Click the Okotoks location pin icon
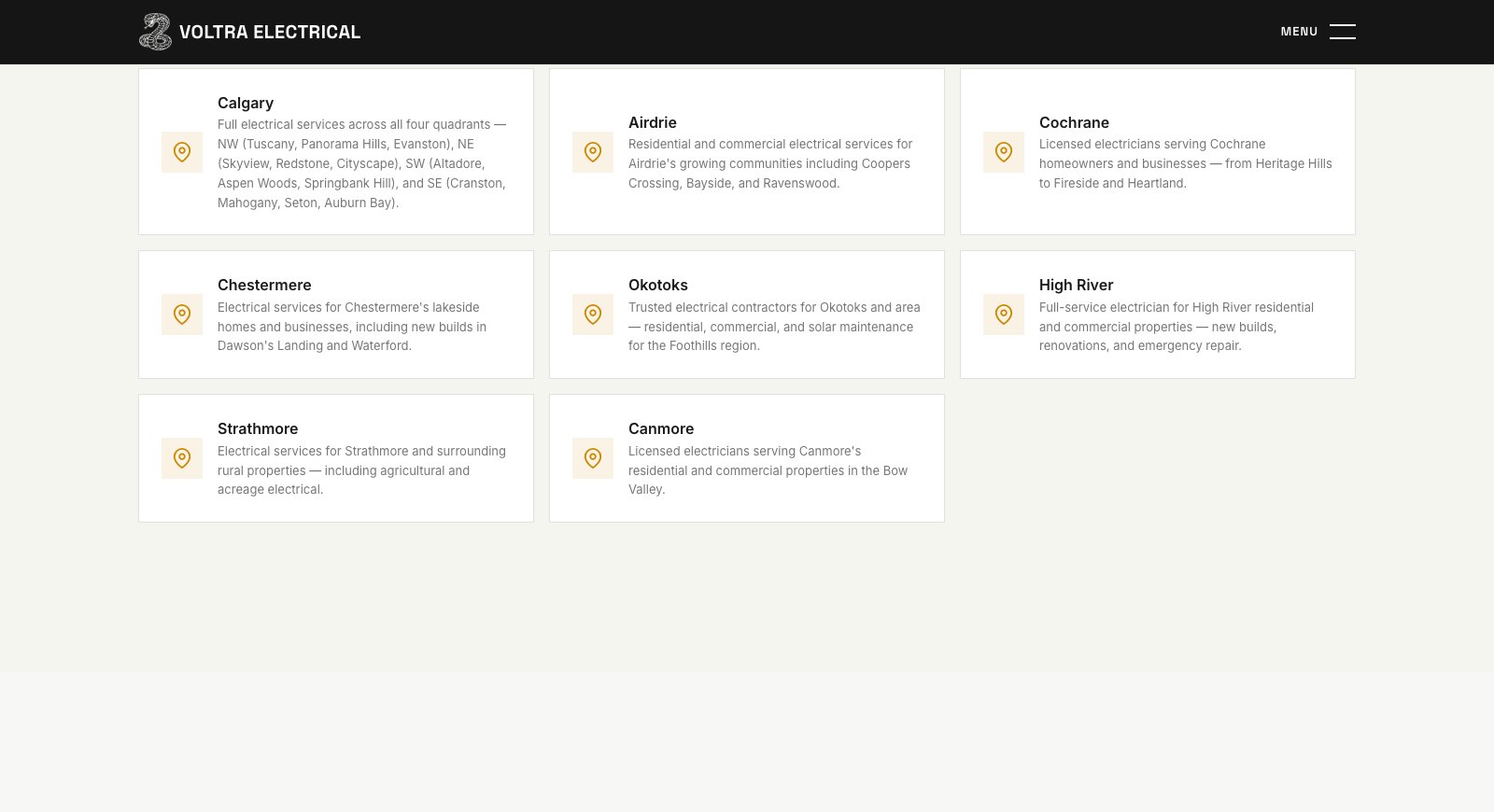Screen dimensions: 1494x812 593,315
